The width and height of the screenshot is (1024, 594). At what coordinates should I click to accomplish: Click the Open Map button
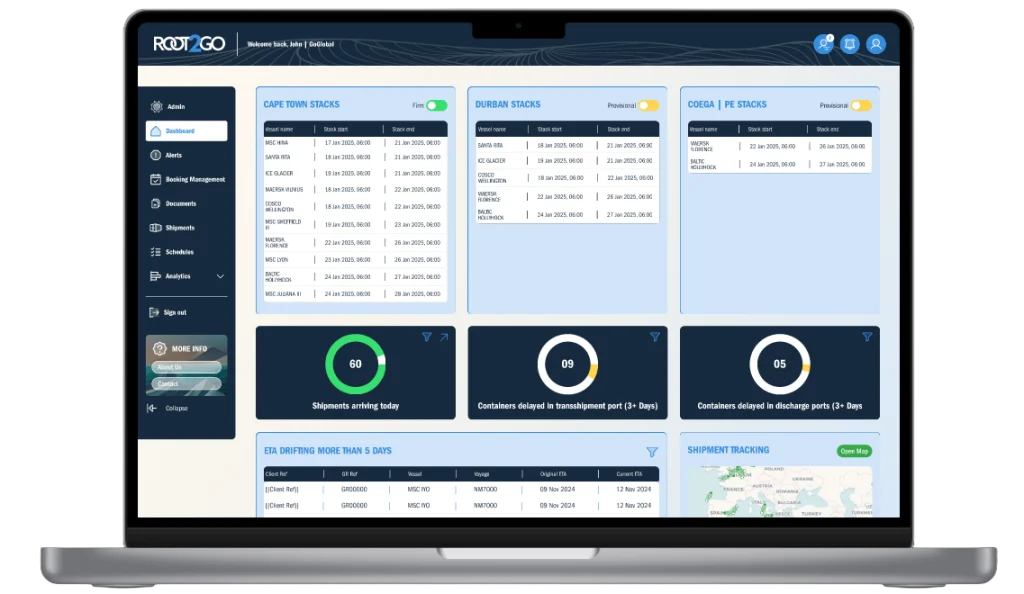(854, 451)
